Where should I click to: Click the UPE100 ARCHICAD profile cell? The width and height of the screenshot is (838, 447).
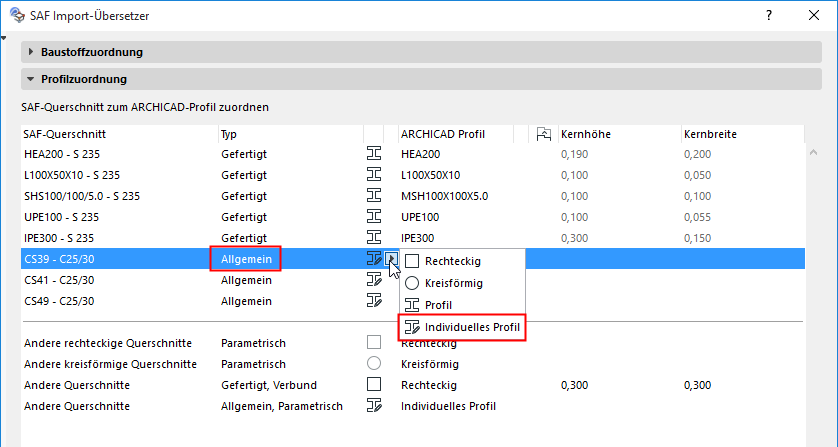click(x=420, y=217)
